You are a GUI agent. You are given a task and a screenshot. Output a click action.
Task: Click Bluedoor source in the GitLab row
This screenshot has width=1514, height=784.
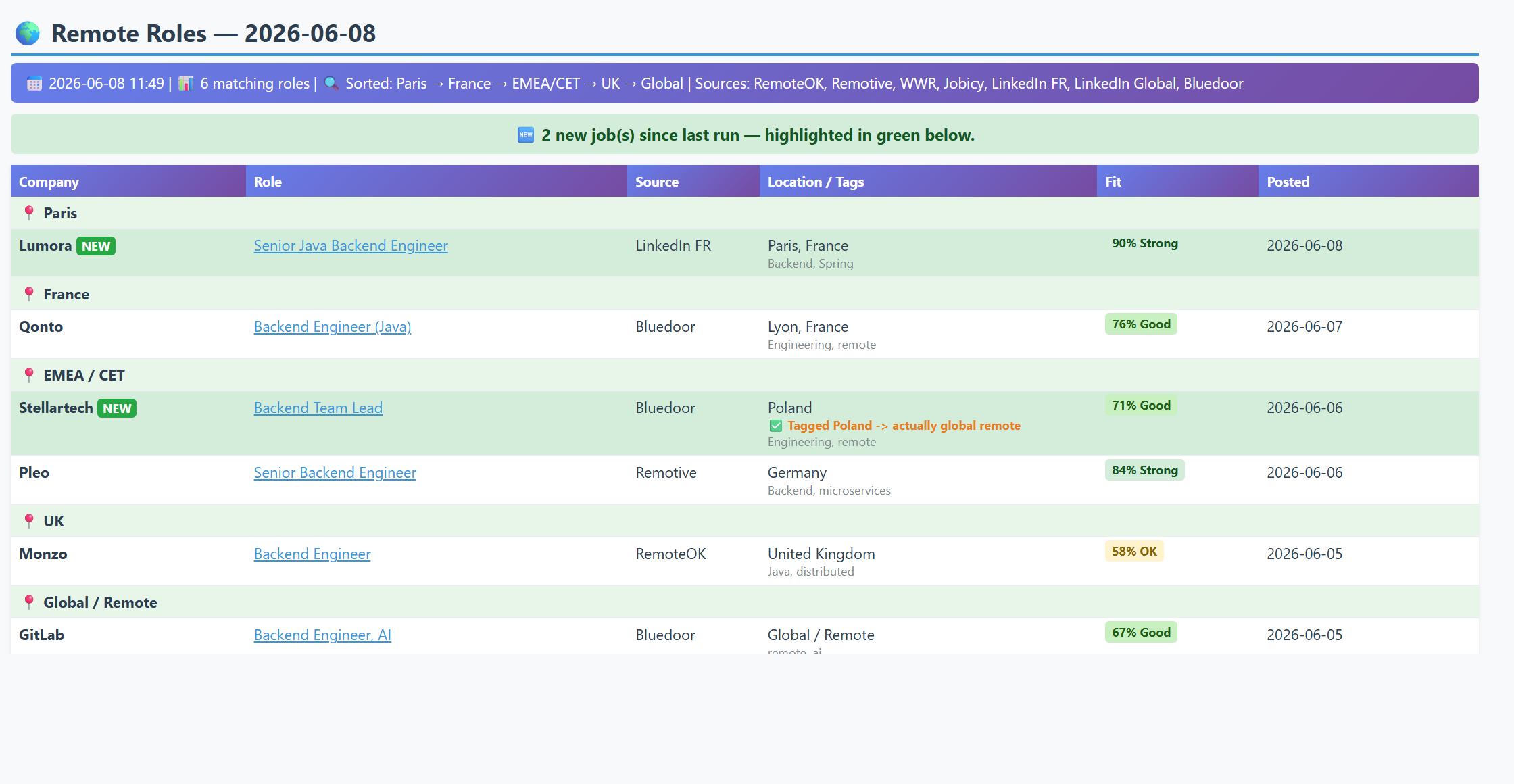[665, 635]
